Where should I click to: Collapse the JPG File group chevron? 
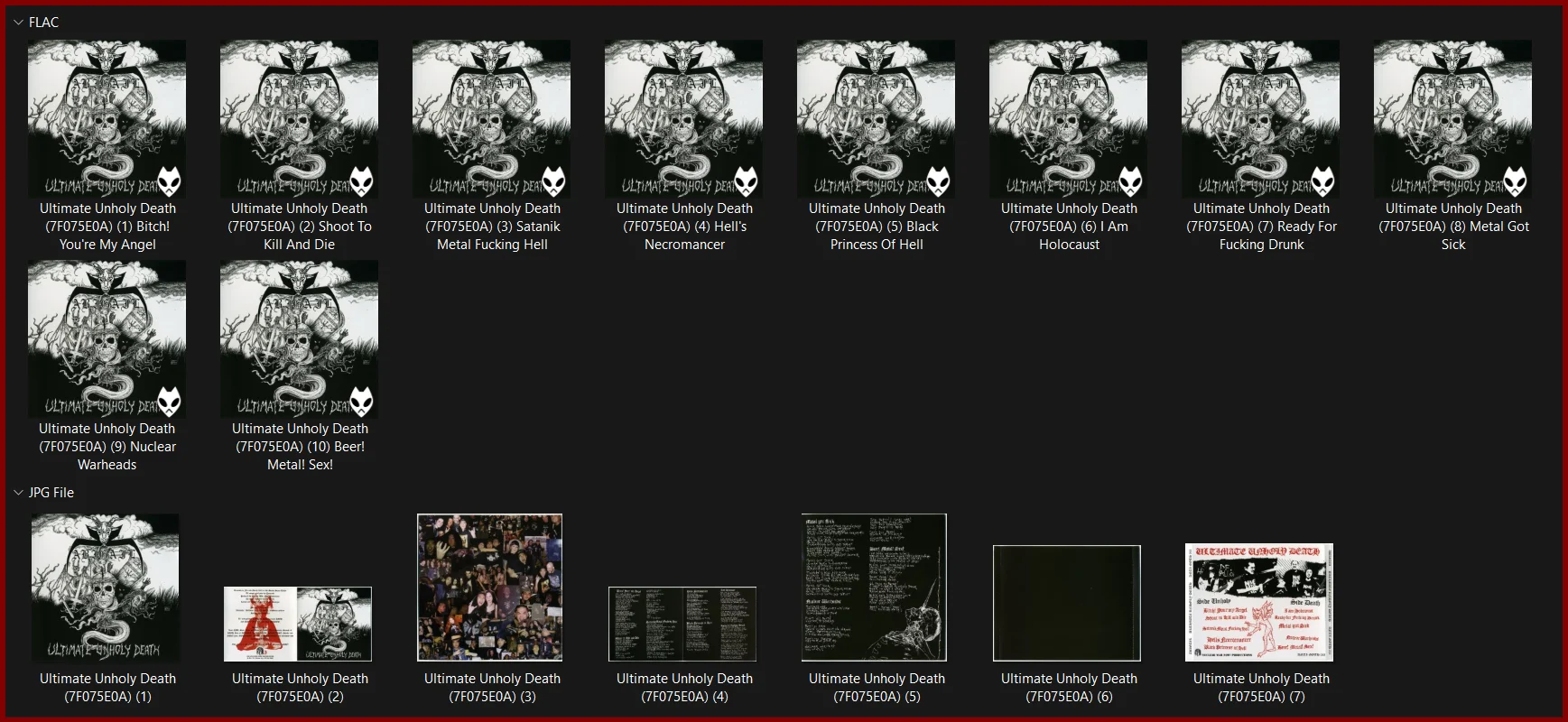coord(18,493)
